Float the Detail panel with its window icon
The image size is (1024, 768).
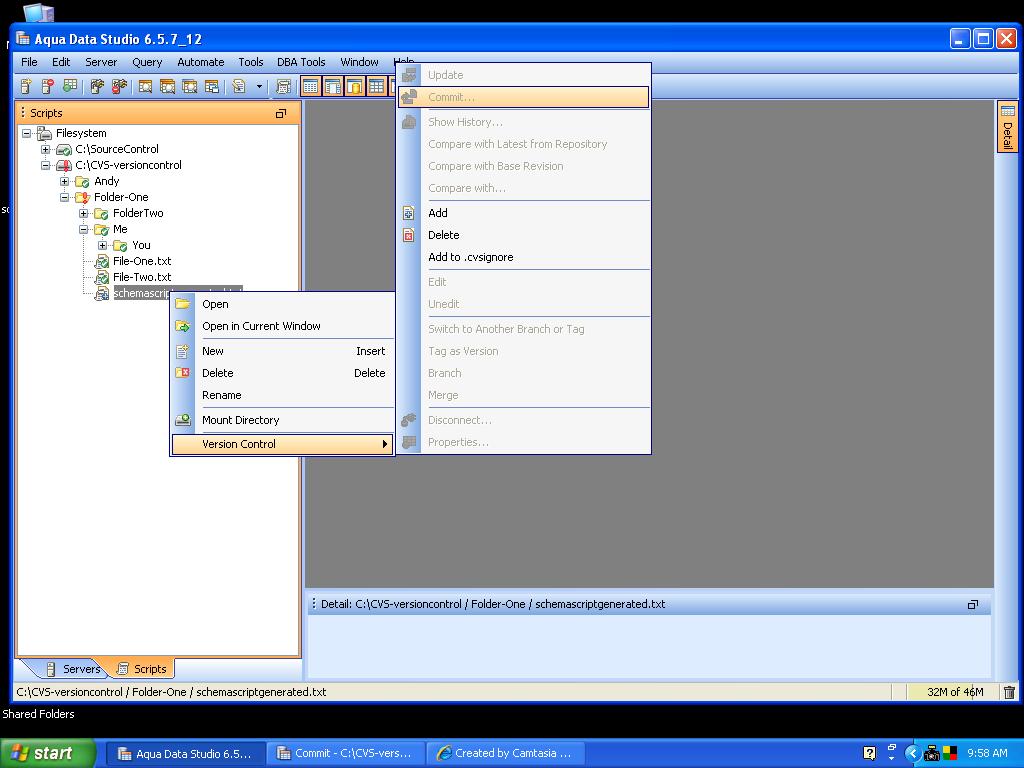(x=972, y=605)
